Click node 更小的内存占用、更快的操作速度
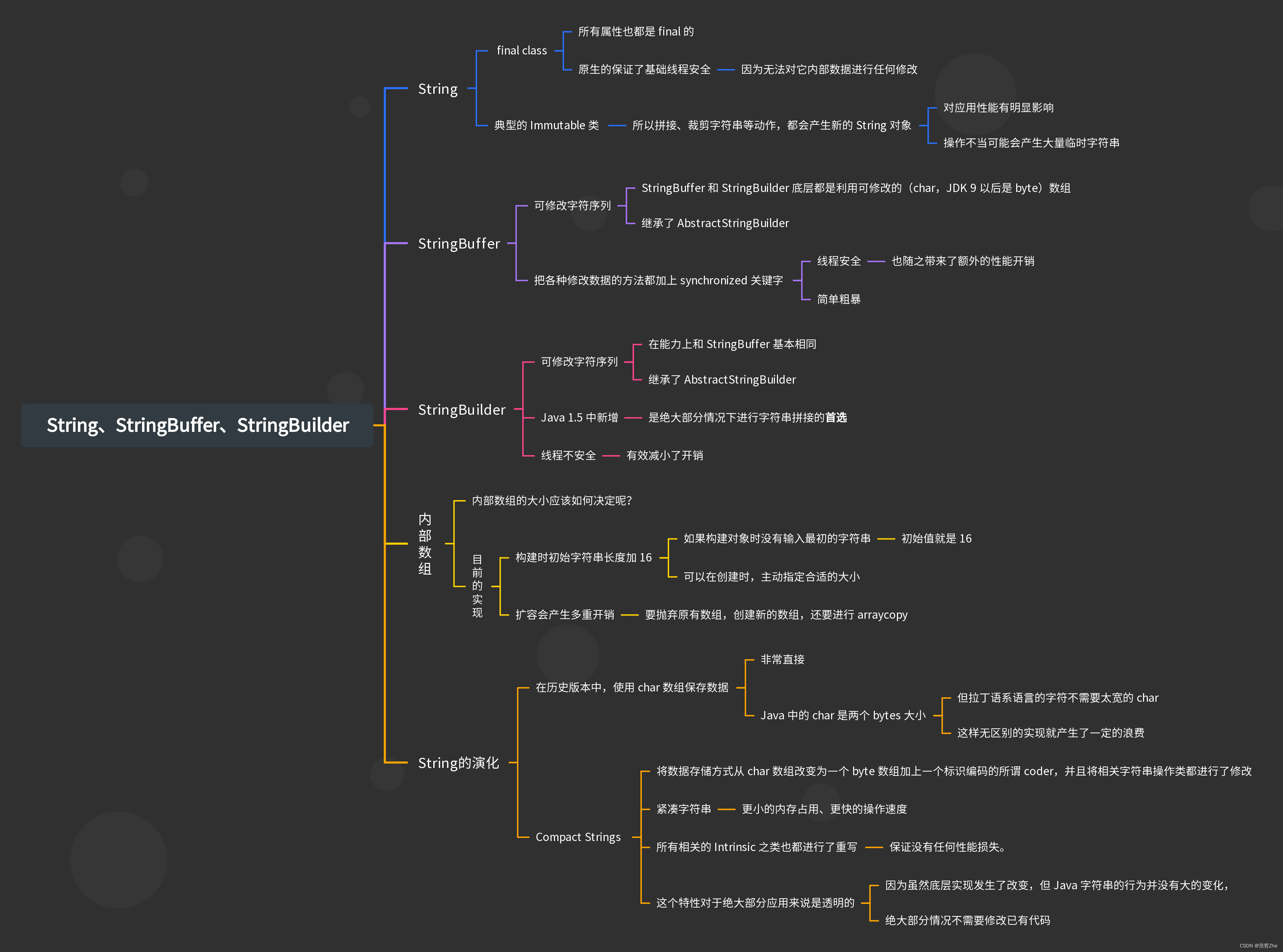This screenshot has width=1283, height=952. coord(824,809)
